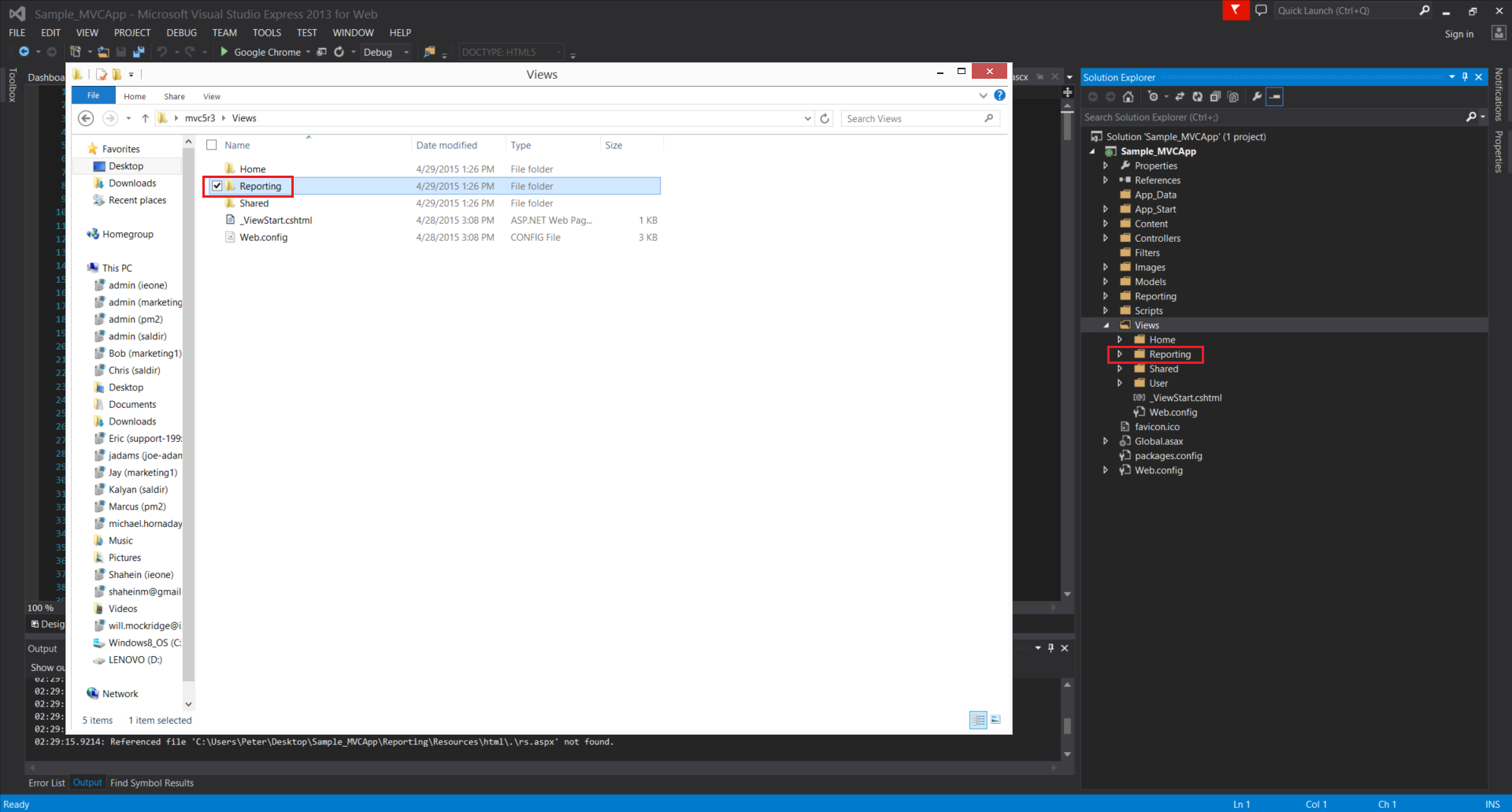
Task: Open the Notifications side tab
Action: pyautogui.click(x=1499, y=95)
